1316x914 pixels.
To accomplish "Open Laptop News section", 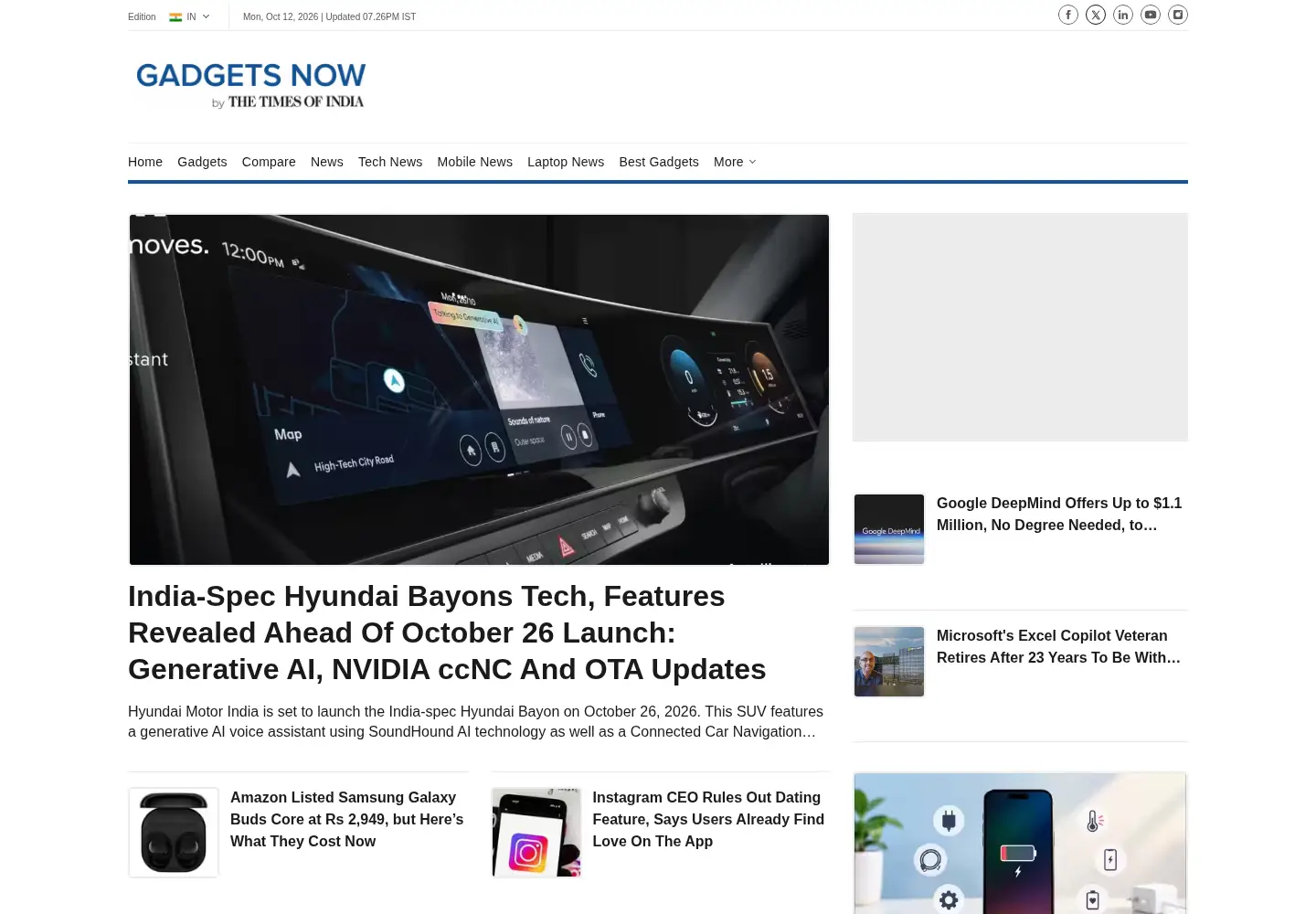I will click(566, 162).
